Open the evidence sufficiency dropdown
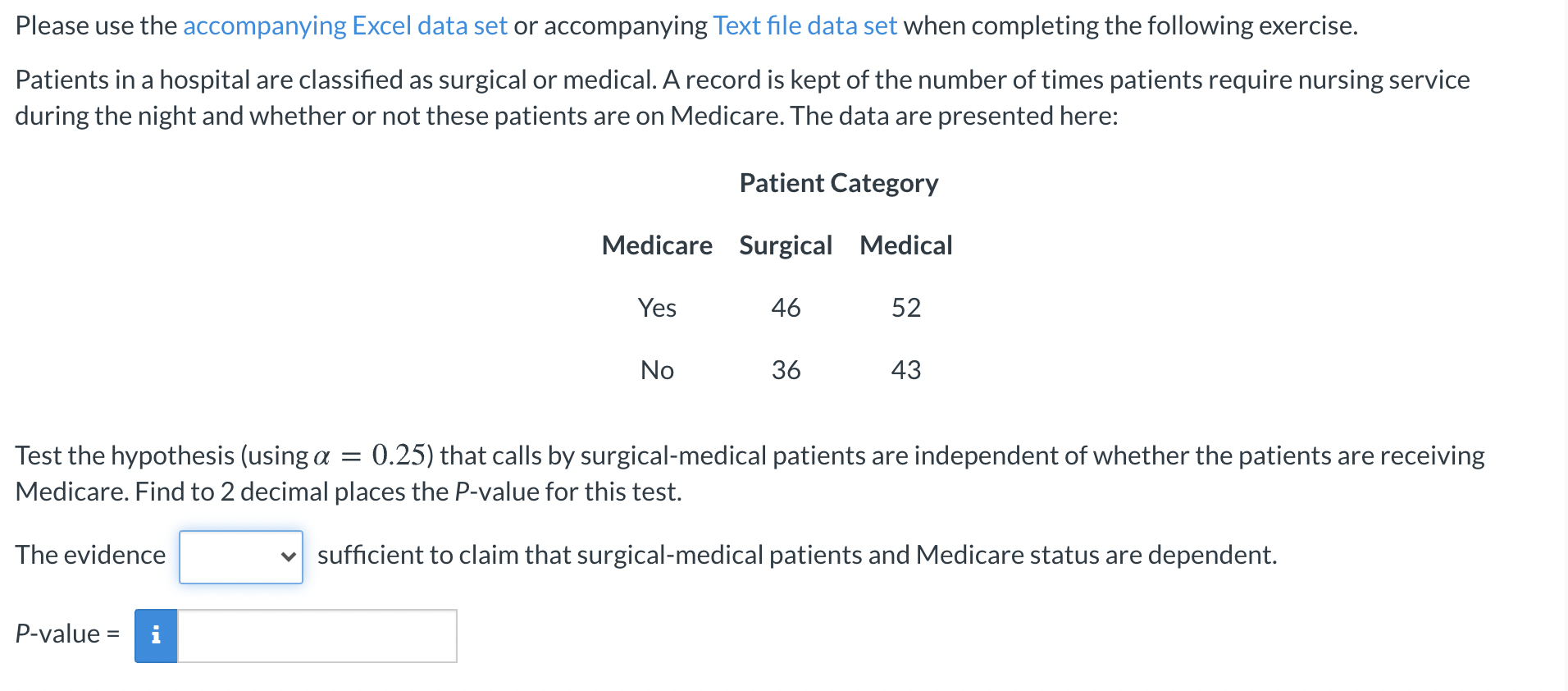The height and width of the screenshot is (691, 1568). 241,556
